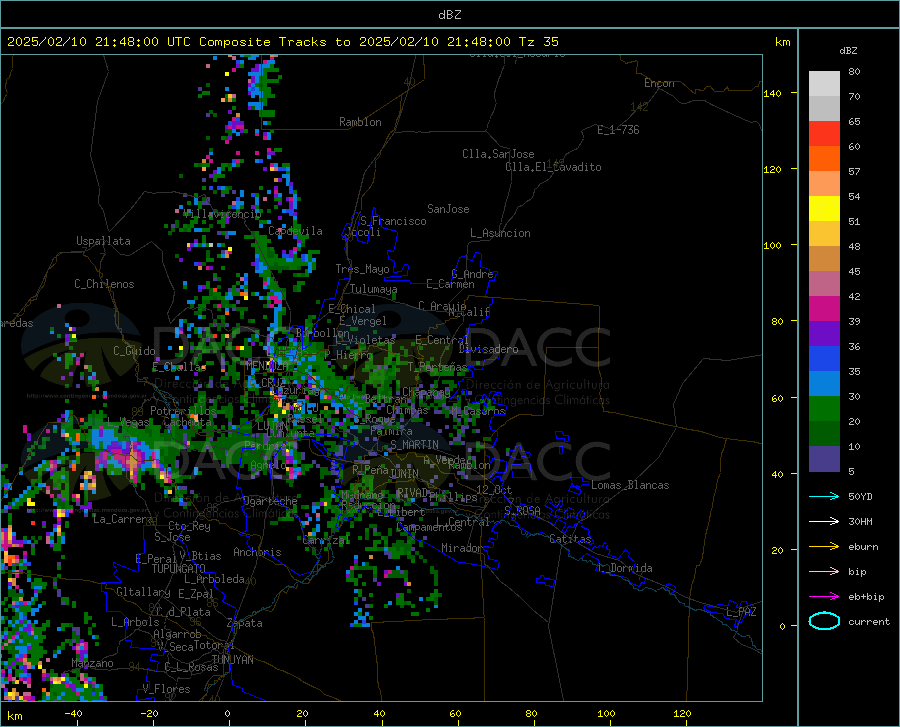Click the Anchoris place label

point(257,553)
